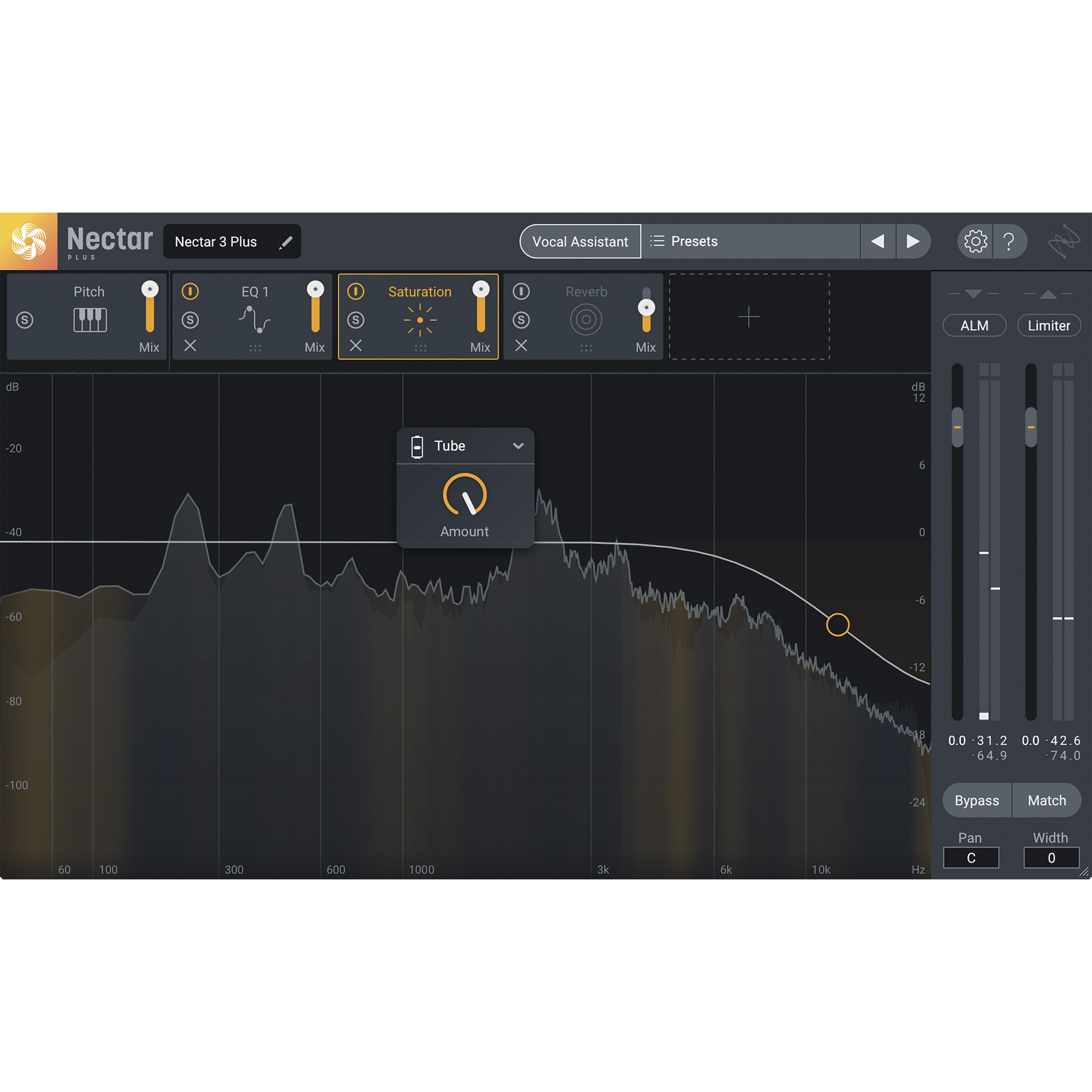Edit the Nectar 3 Plus name pencil icon
Screen dimensions: 1092x1092
(286, 242)
